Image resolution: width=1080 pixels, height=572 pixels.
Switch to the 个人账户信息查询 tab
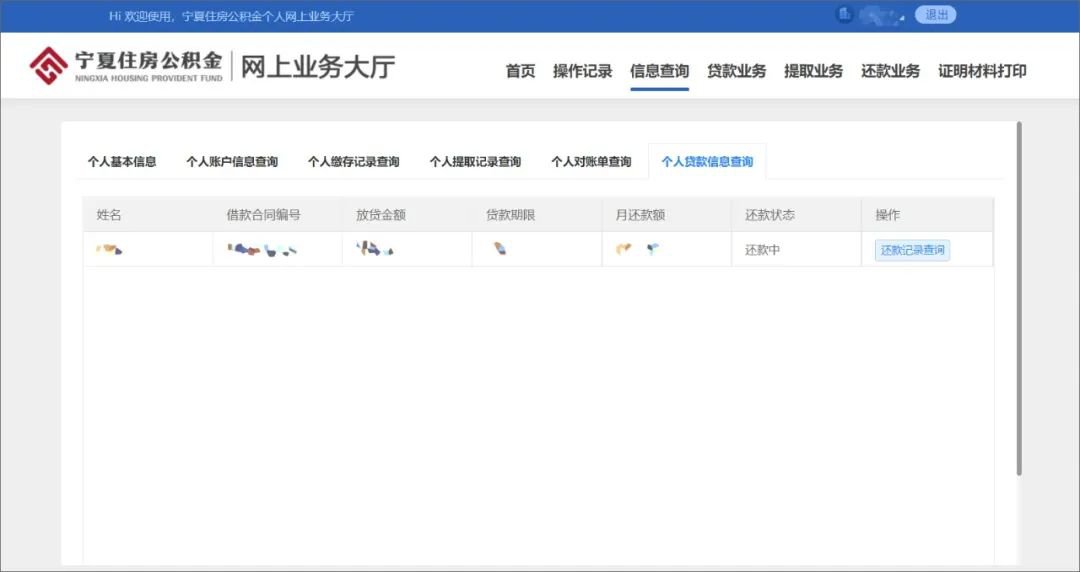232,162
